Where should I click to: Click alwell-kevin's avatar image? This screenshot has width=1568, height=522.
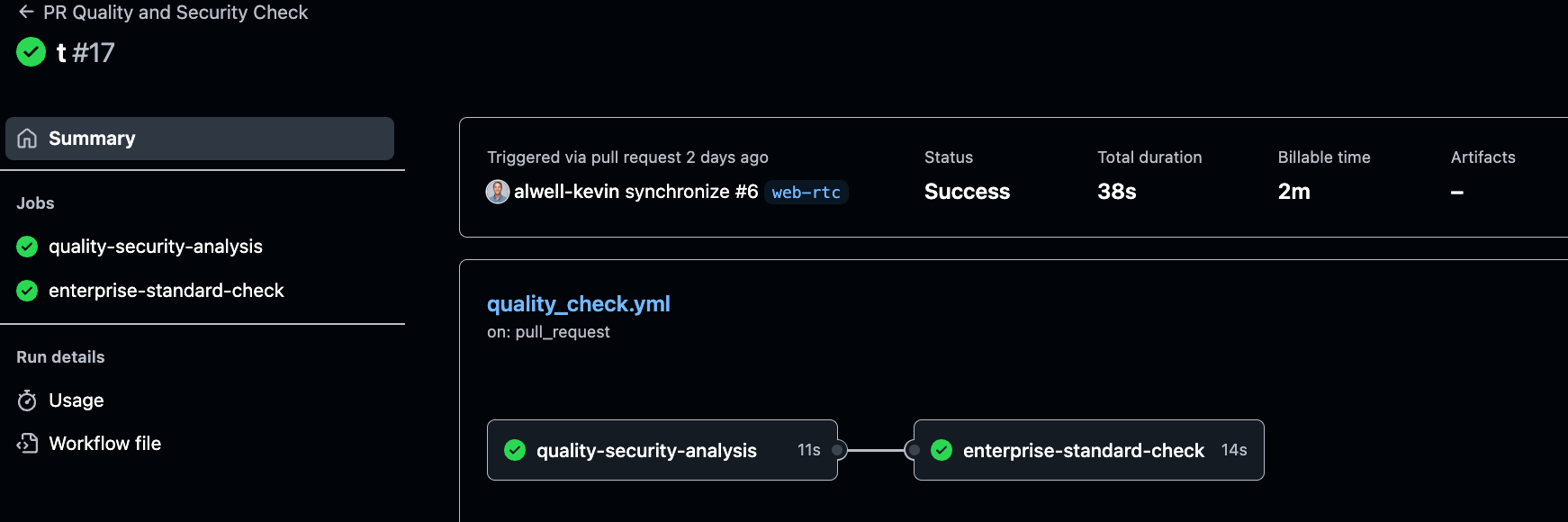coord(497,192)
